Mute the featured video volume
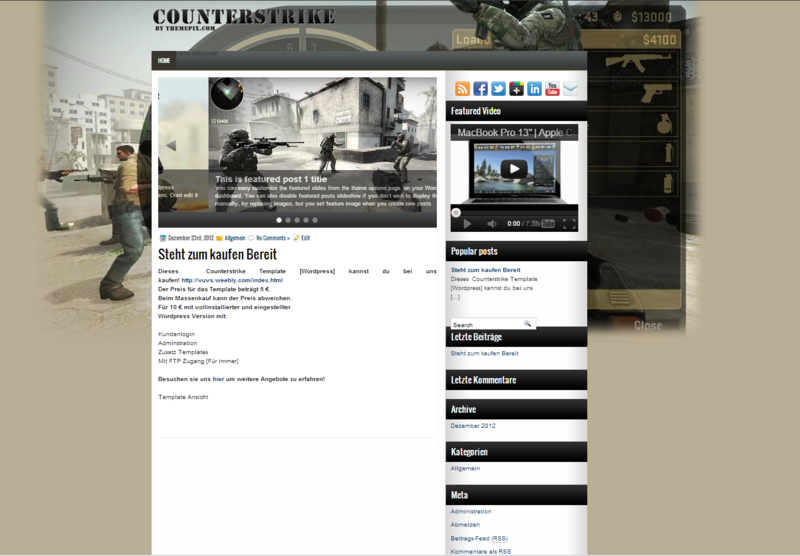 (491, 224)
